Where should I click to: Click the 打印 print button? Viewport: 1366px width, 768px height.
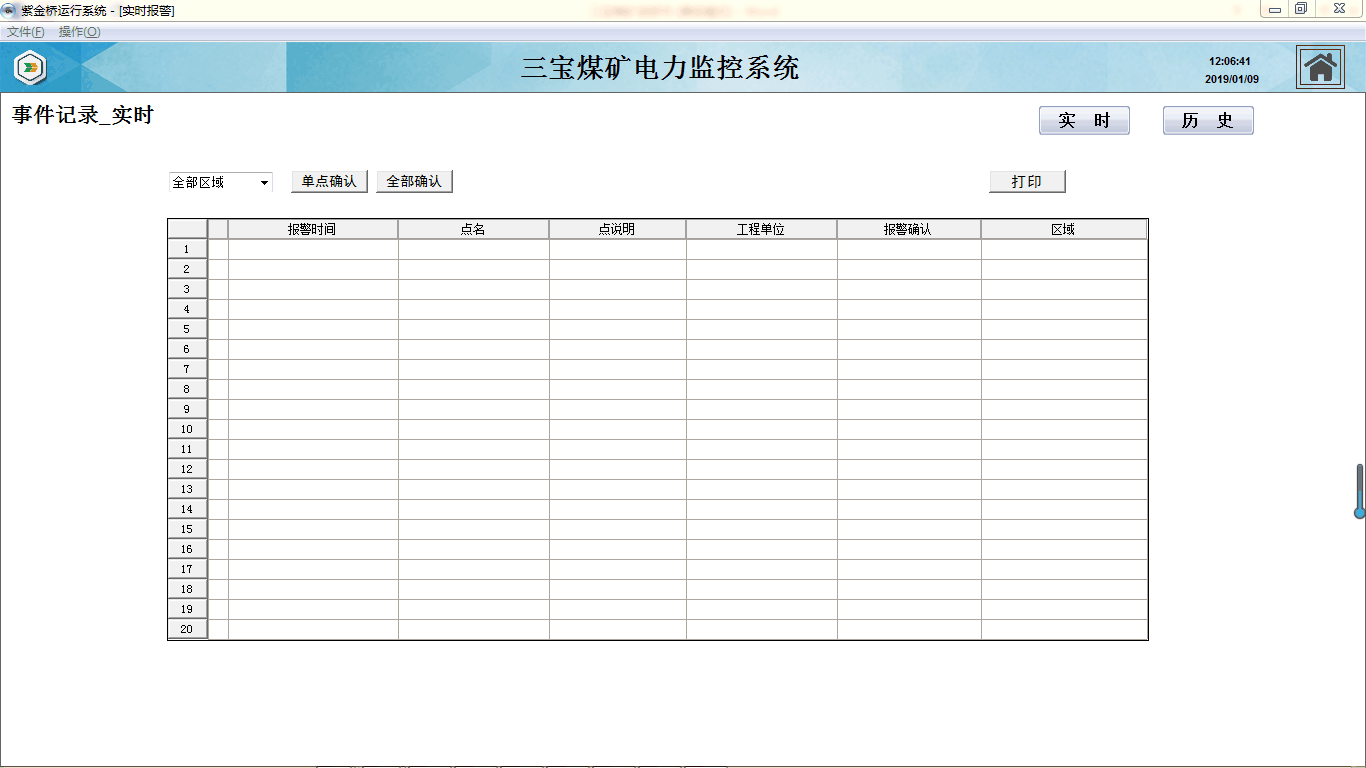(1027, 182)
